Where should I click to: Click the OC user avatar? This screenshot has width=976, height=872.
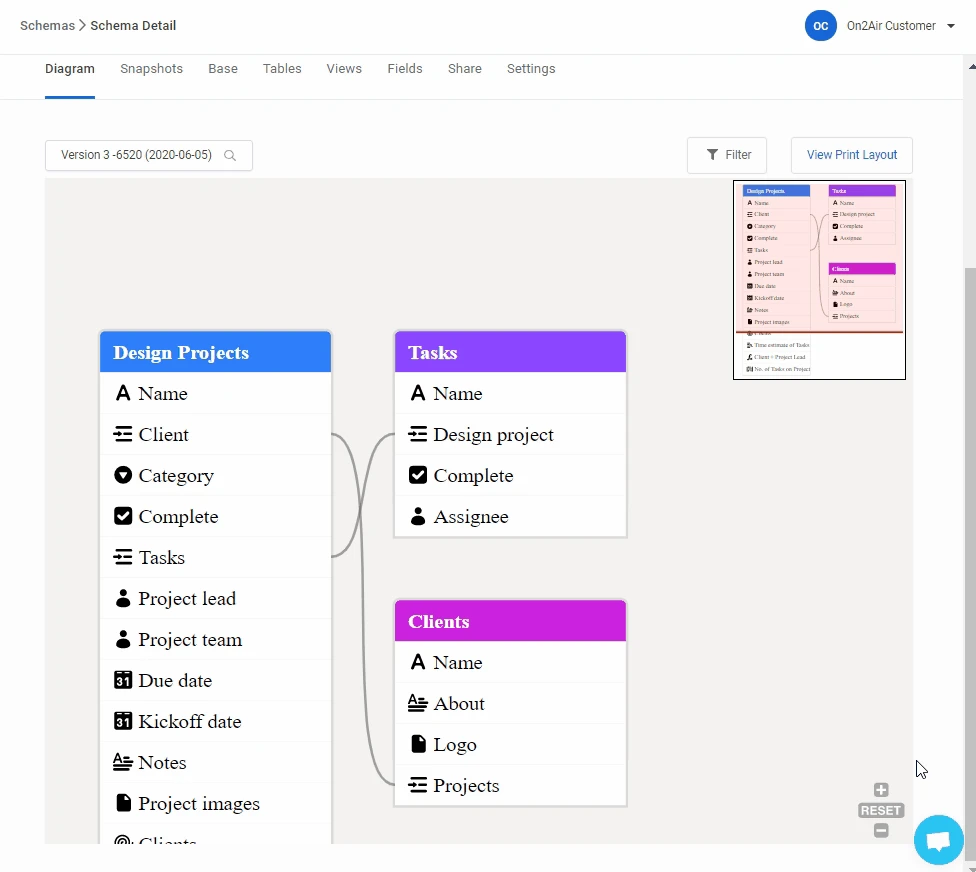(x=820, y=26)
